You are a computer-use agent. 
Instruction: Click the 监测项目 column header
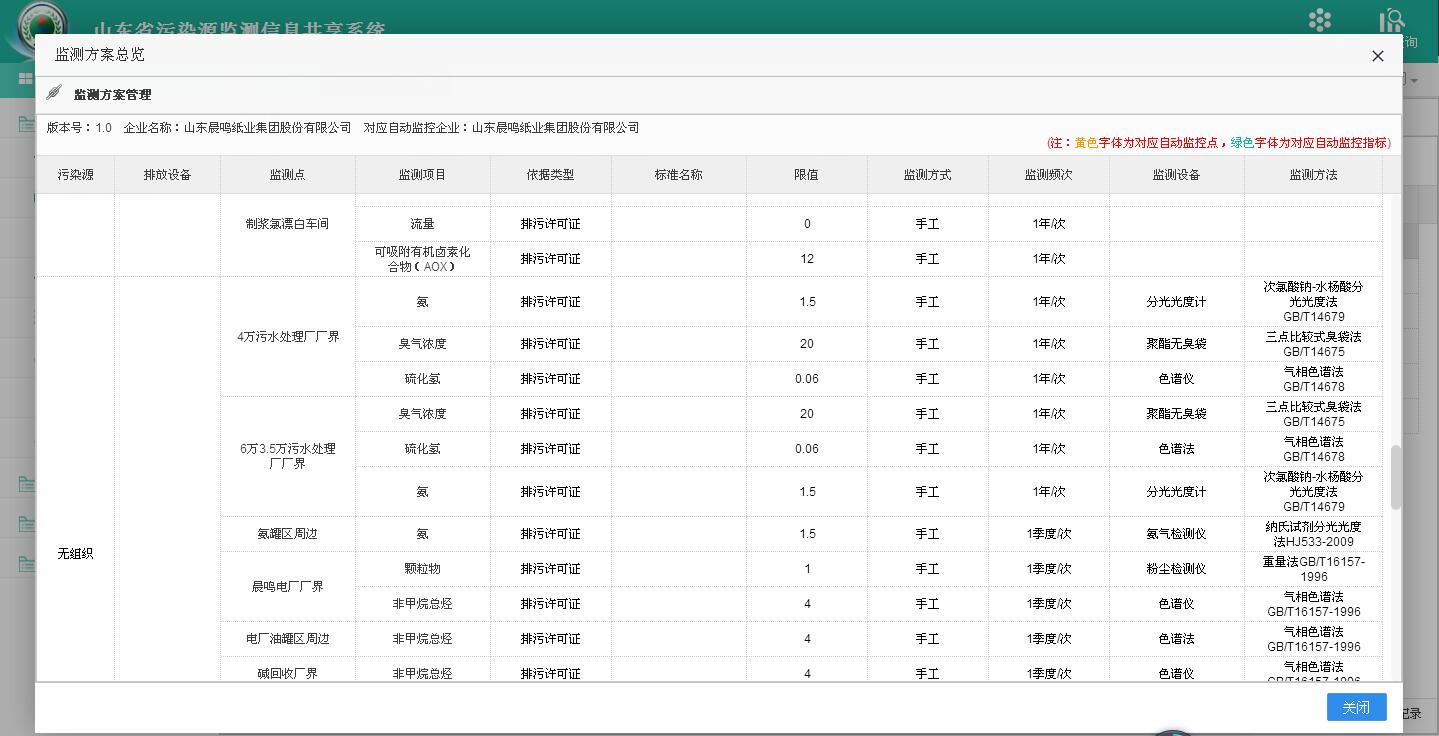point(422,175)
